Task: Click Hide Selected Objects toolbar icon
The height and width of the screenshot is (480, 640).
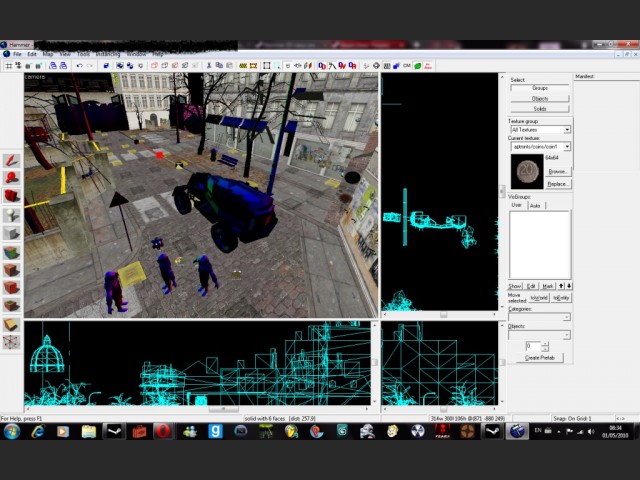Action: click(154, 65)
